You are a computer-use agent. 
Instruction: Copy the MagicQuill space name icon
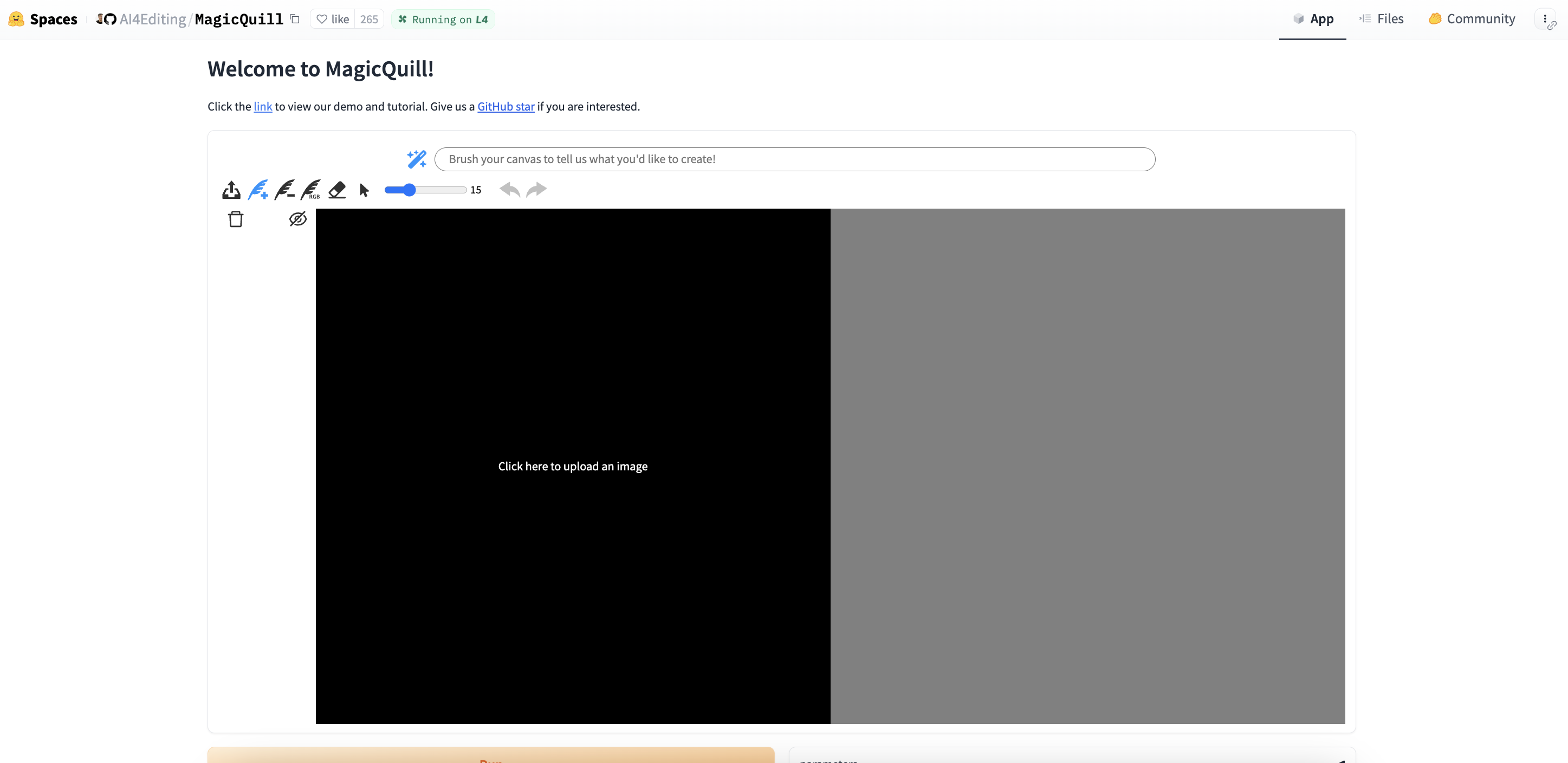tap(295, 19)
